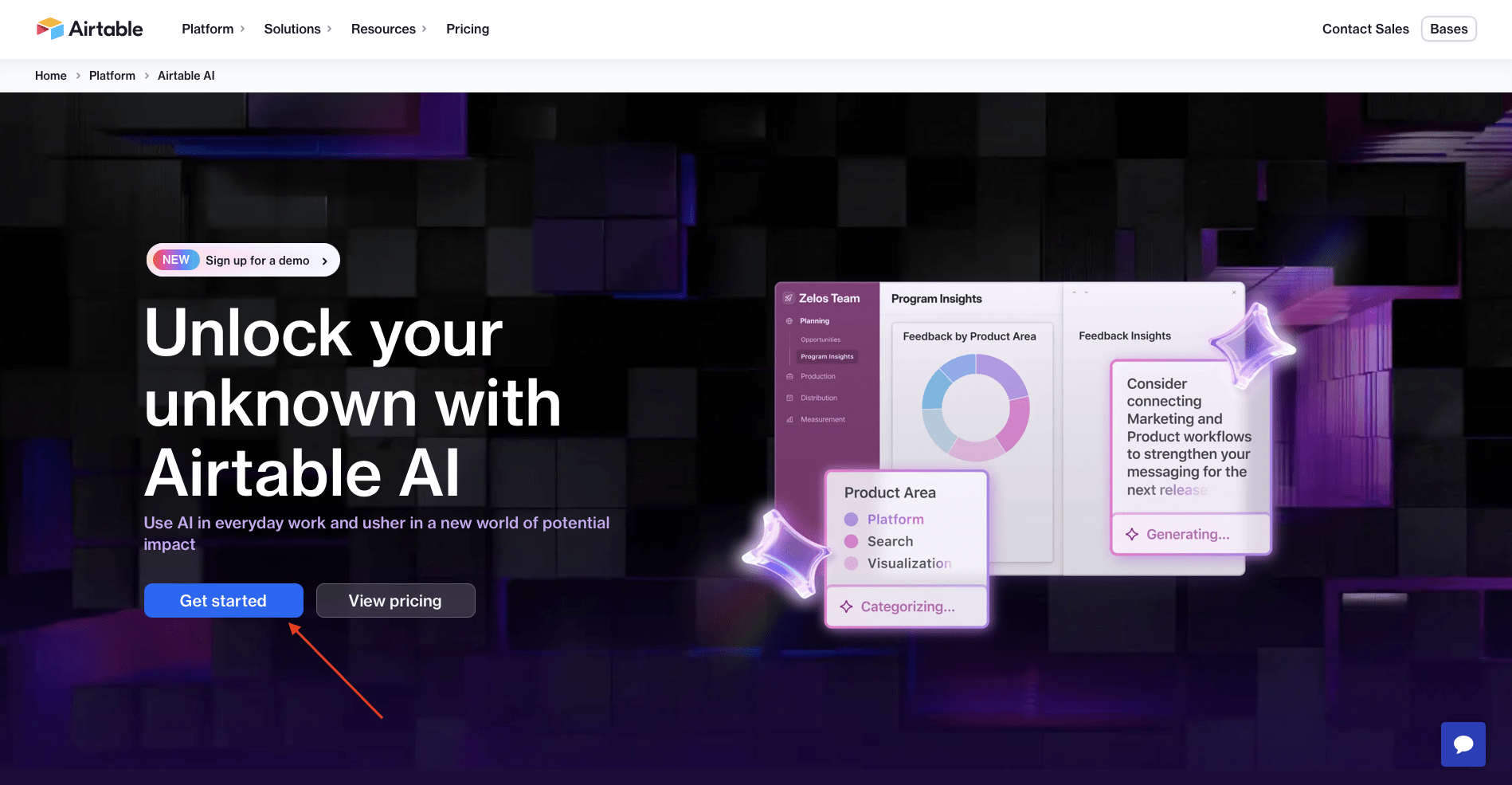
Task: Click the Production briefcase icon
Action: [789, 376]
